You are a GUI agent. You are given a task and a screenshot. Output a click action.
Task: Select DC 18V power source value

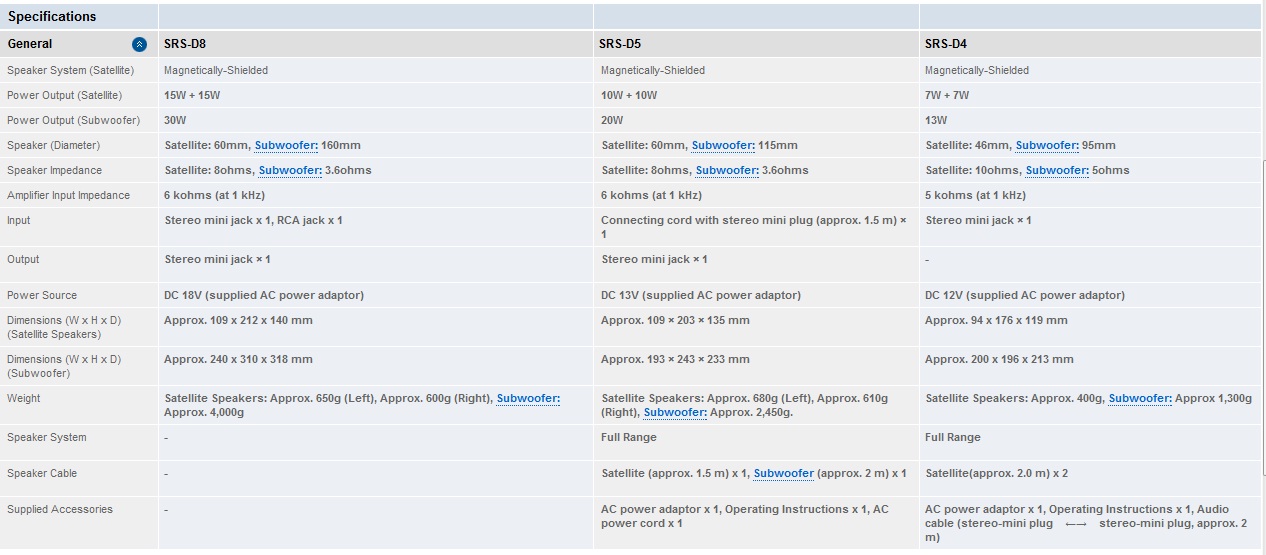click(x=264, y=295)
